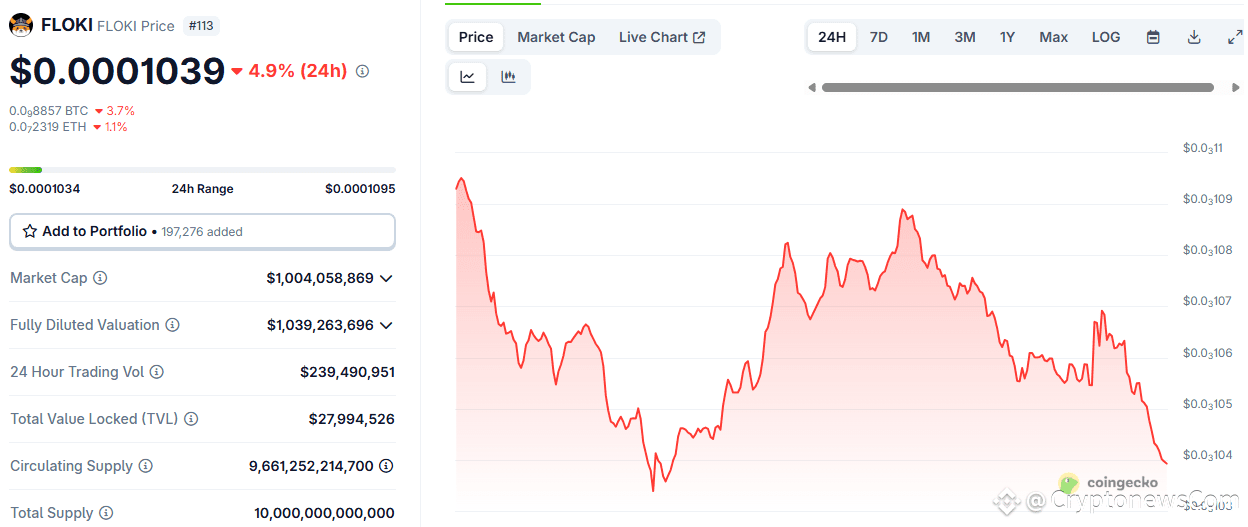Show Fully Diluted Valuation info icon
1248x527 pixels.
[172, 325]
